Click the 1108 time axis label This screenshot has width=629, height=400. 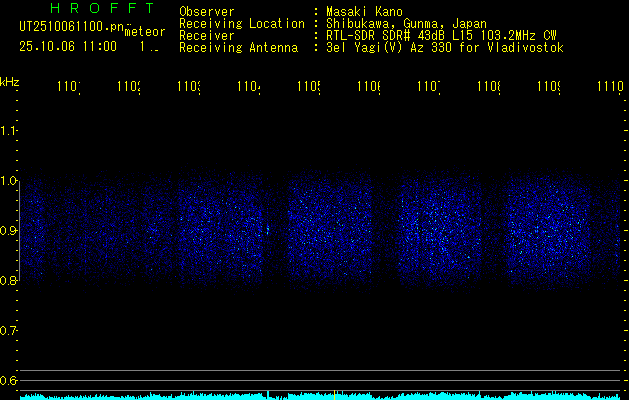[489, 86]
